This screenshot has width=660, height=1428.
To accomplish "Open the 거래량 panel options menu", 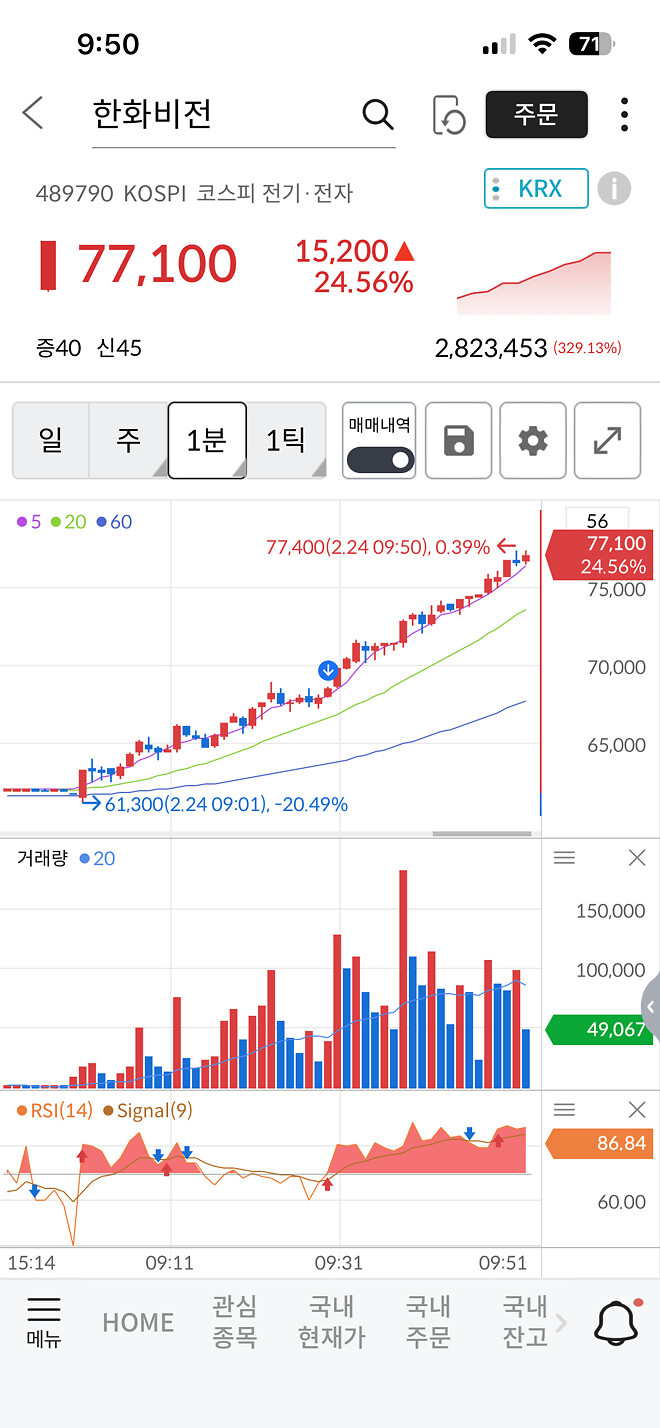I will pos(564,857).
